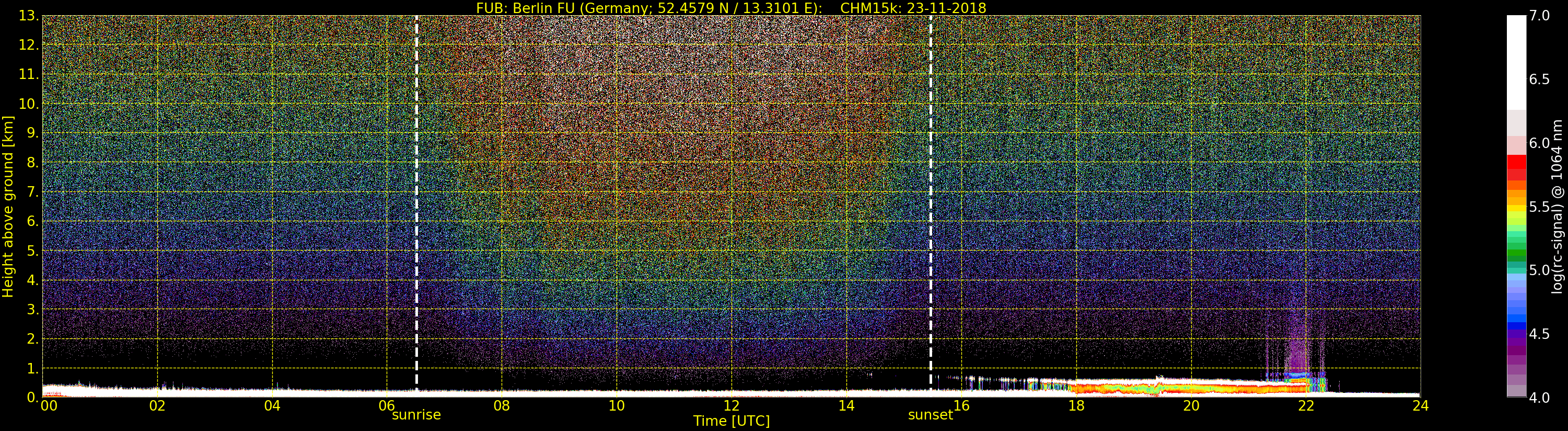
Task: Click the "3." height axis tick label
Action: point(33,310)
